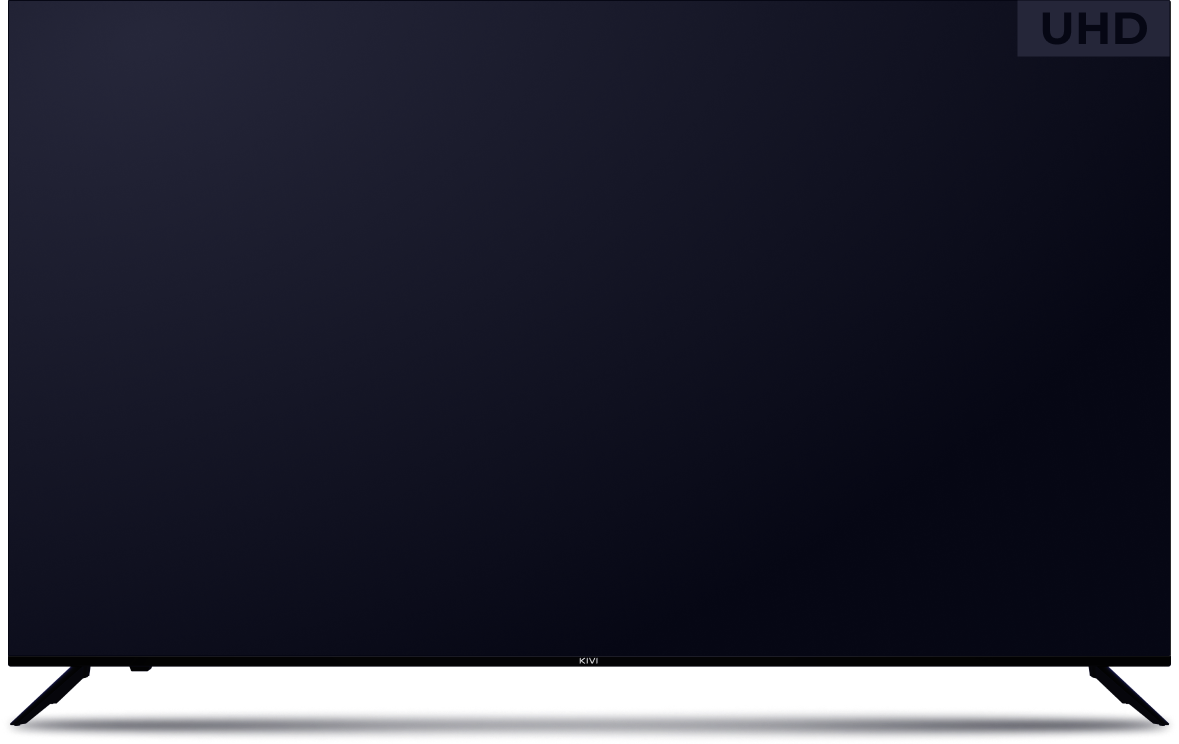
Task: Click the KIVI logo on the bottom bezel
Action: pyautogui.click(x=589, y=660)
